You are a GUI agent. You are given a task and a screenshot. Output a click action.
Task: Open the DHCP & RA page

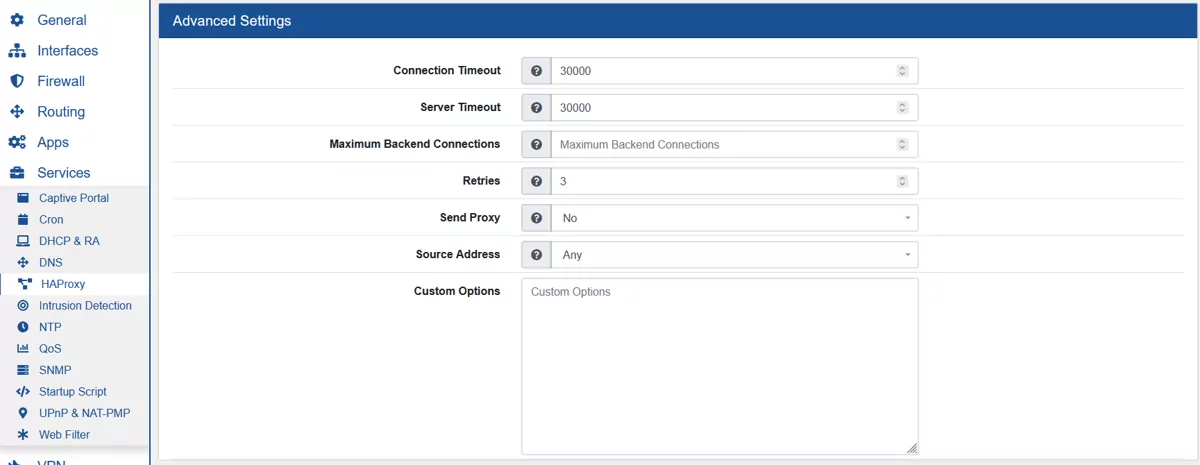click(x=69, y=241)
